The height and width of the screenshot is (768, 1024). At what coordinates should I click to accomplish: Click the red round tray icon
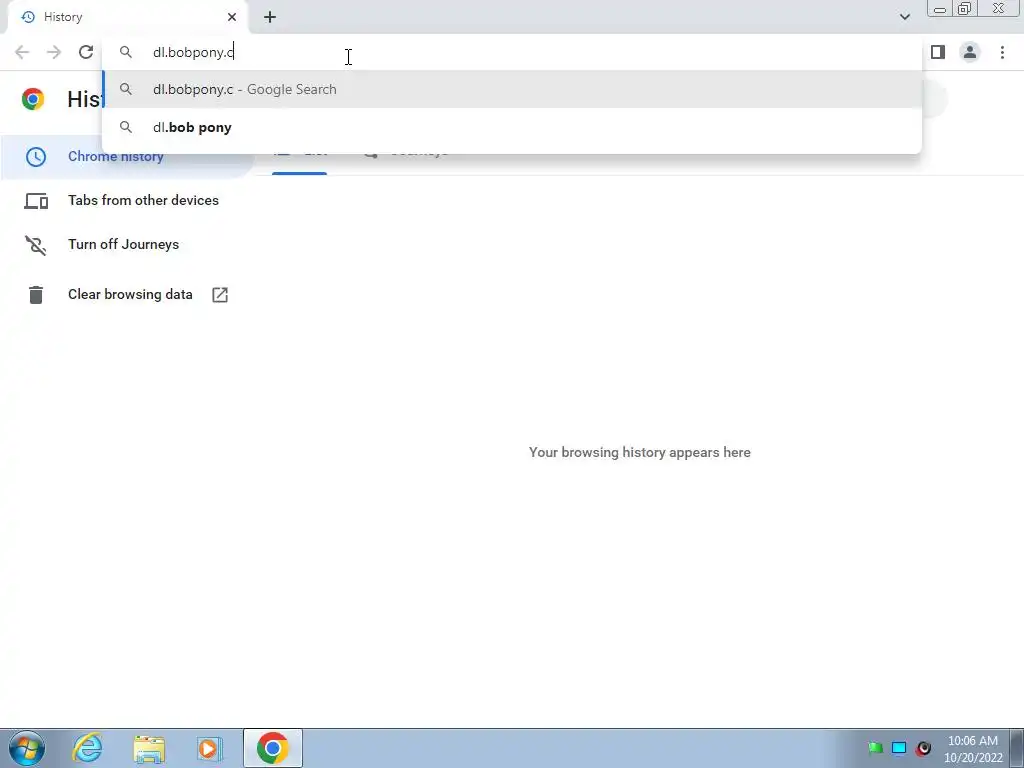923,748
